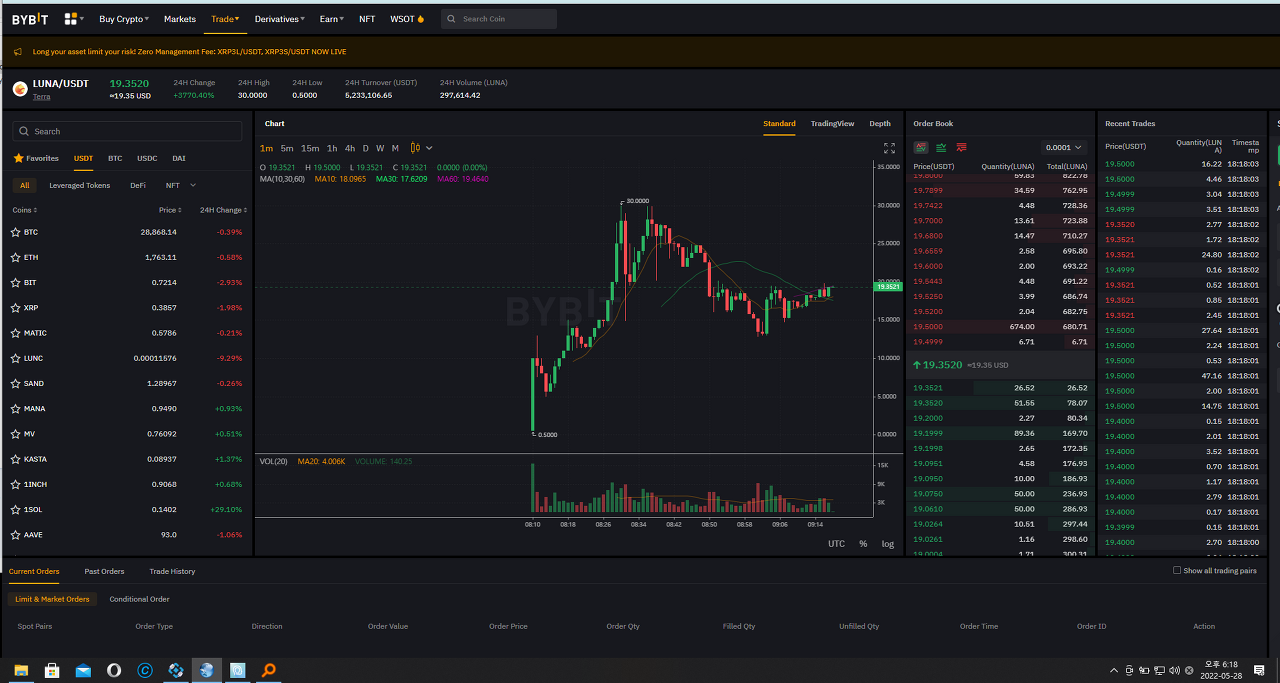Star MATIC as a favorite
Viewport: 1280px width, 683px height.
(15, 333)
